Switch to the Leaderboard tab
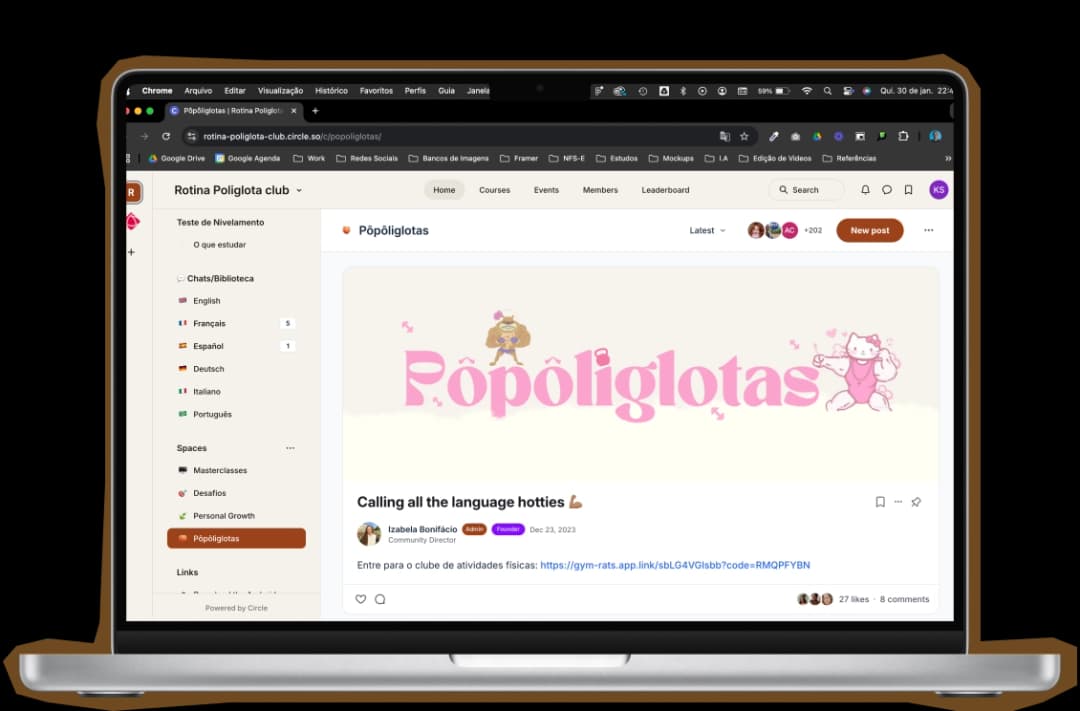1080x711 pixels. point(665,190)
